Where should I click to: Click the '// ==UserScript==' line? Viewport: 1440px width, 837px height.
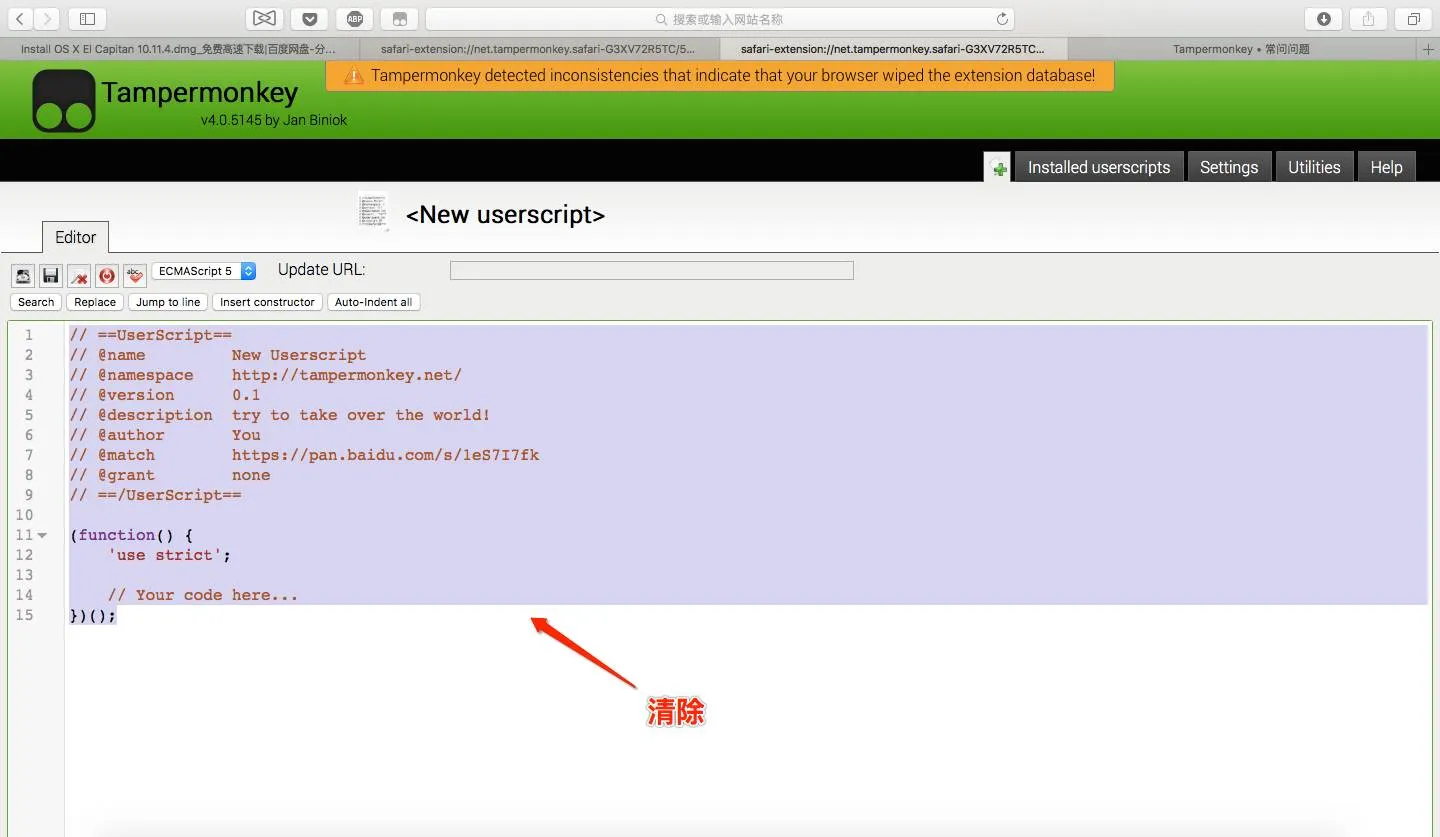[x=150, y=335]
